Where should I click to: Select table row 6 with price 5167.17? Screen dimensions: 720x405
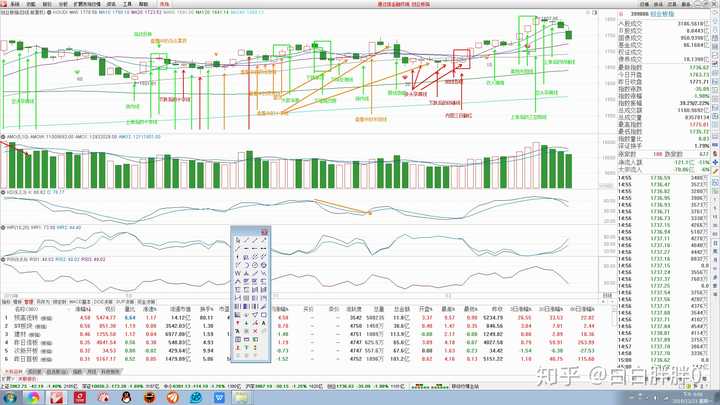pos(308,359)
